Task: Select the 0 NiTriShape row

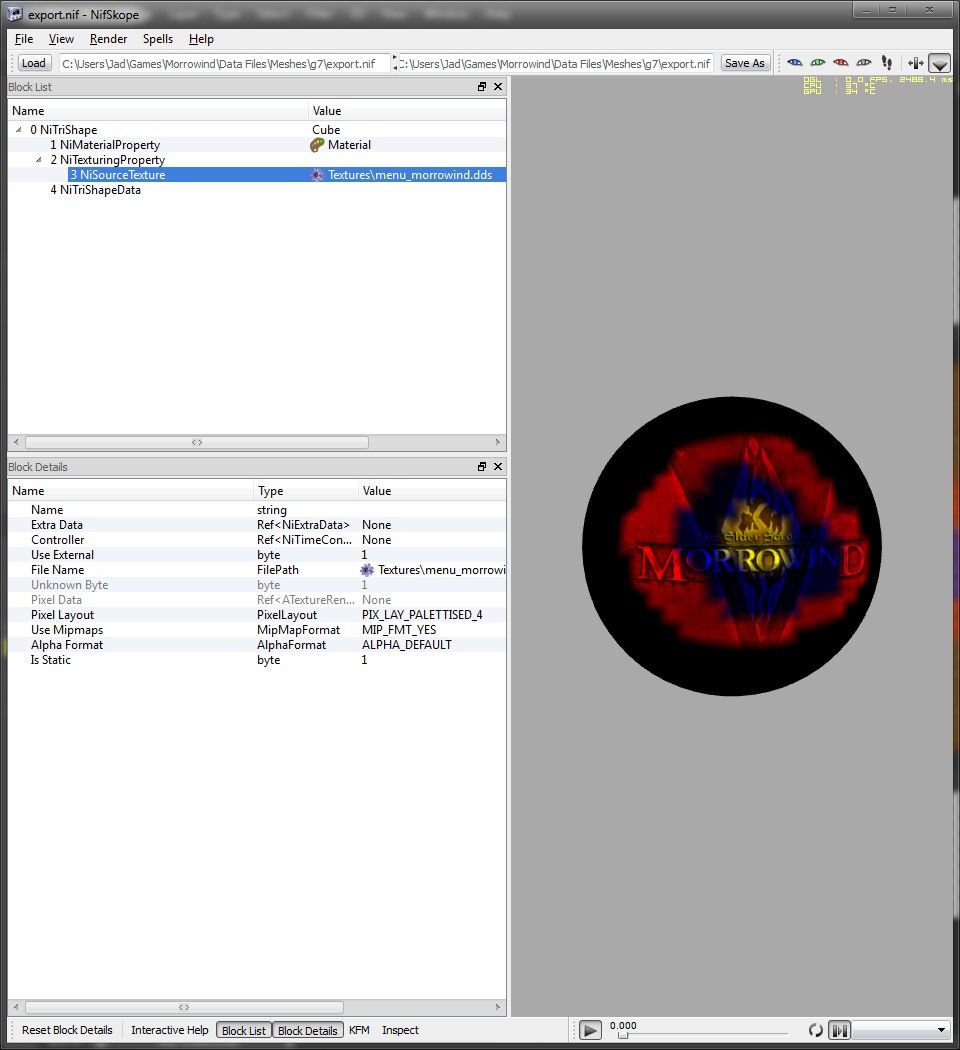Action: [x=257, y=130]
